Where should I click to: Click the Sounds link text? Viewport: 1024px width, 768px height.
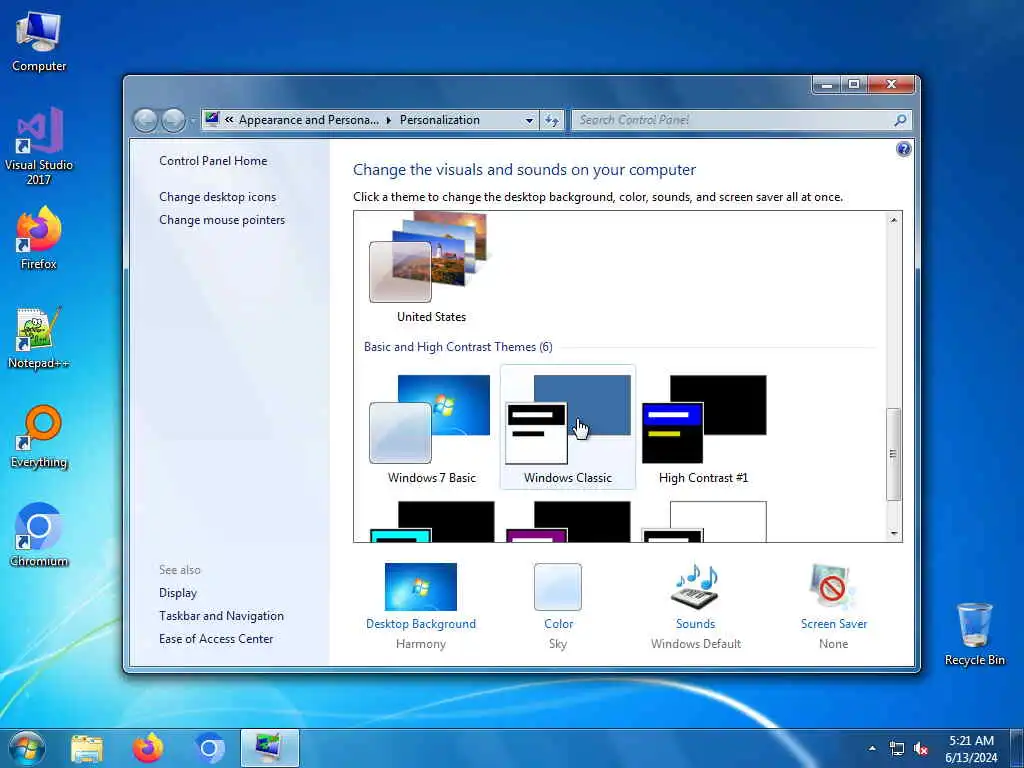tap(696, 624)
